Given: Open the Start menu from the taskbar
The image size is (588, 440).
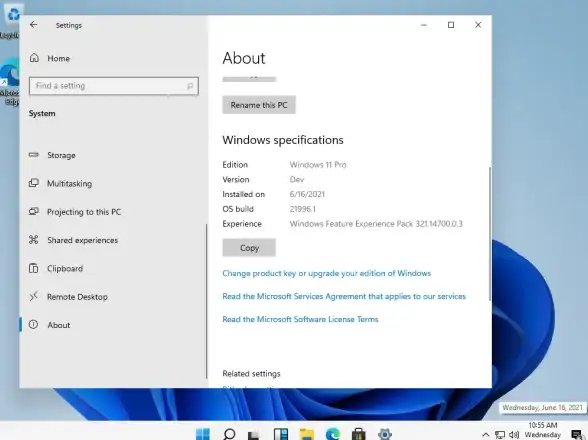Looking at the screenshot, I should coord(203,434).
